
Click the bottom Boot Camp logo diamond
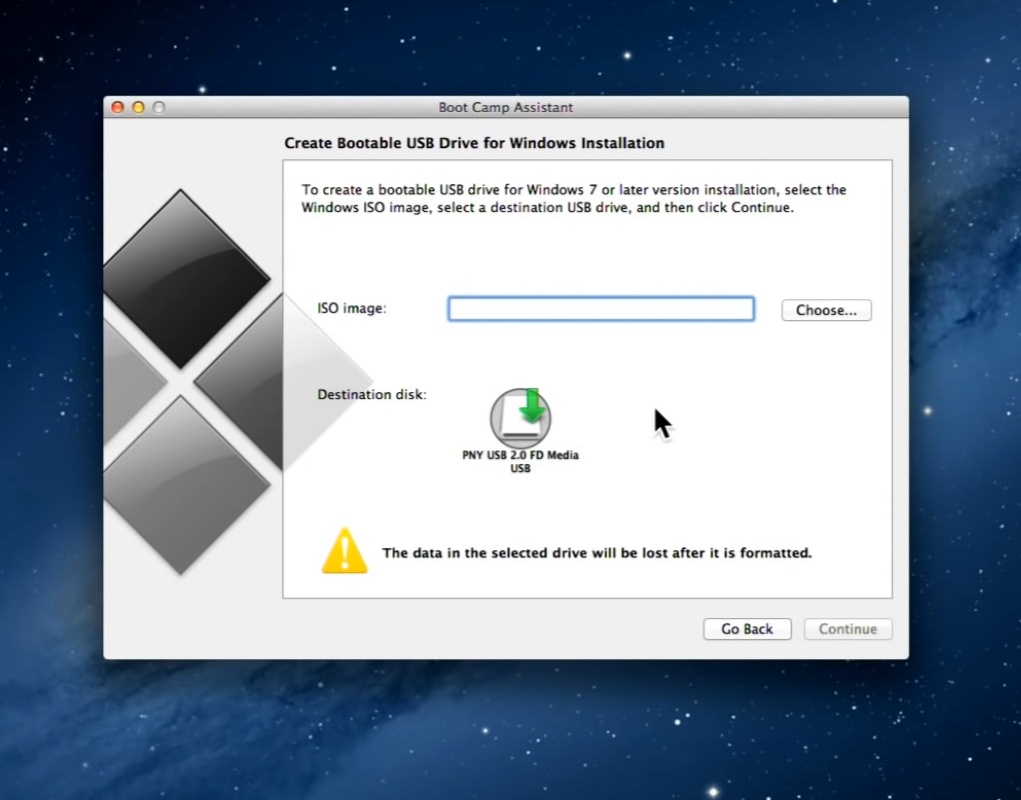pyautogui.click(x=183, y=485)
